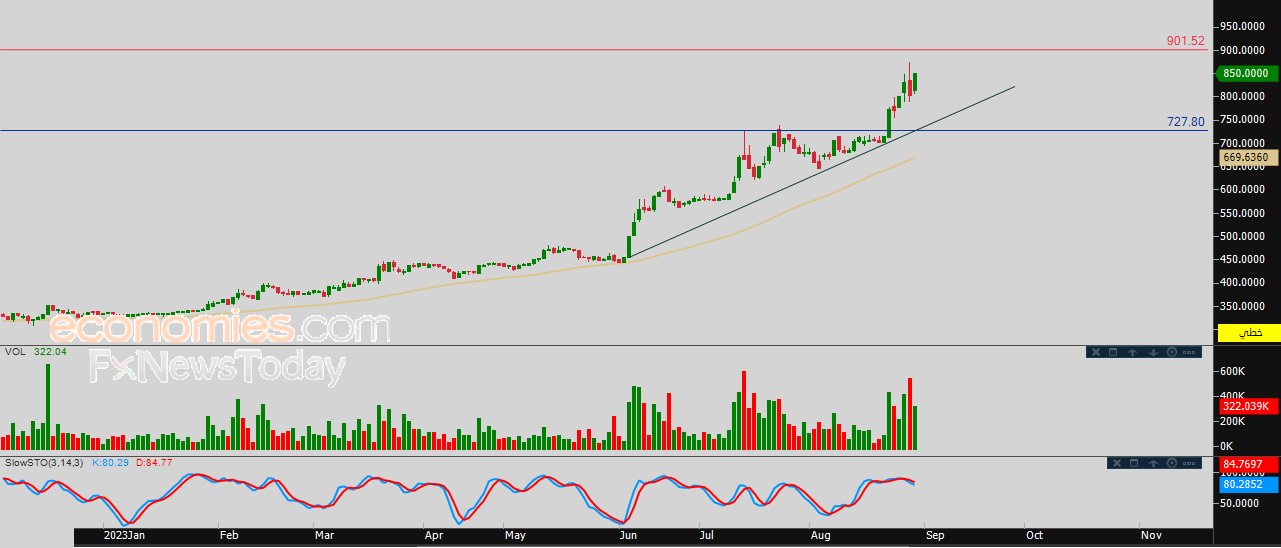Viewport: 1281px width, 548px height.
Task: Click the 322.04 volume value
Action: [50, 352]
